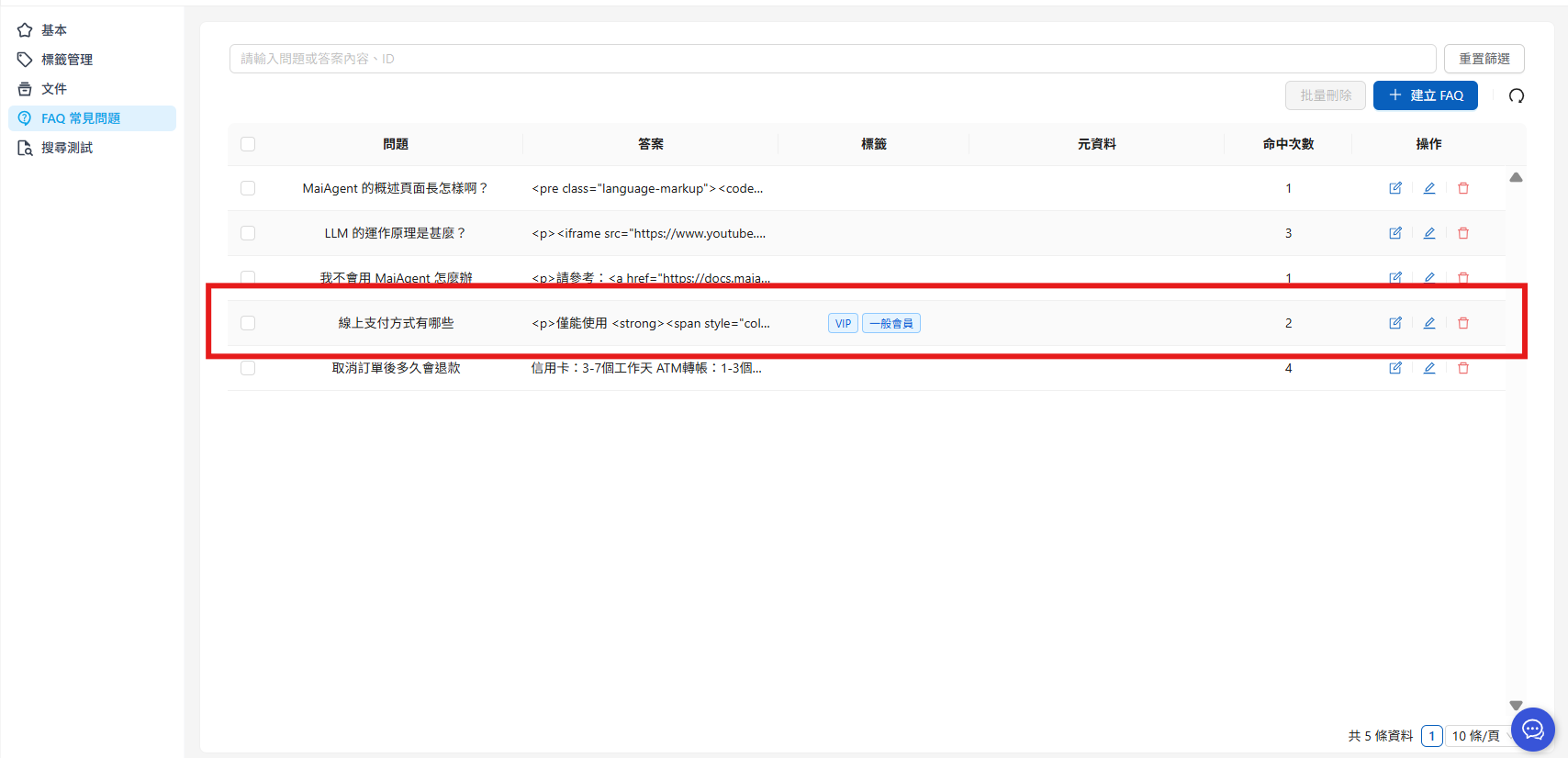Go to 標籤管理 in the sidebar
Viewport: 1568px width, 758px height.
click(67, 60)
